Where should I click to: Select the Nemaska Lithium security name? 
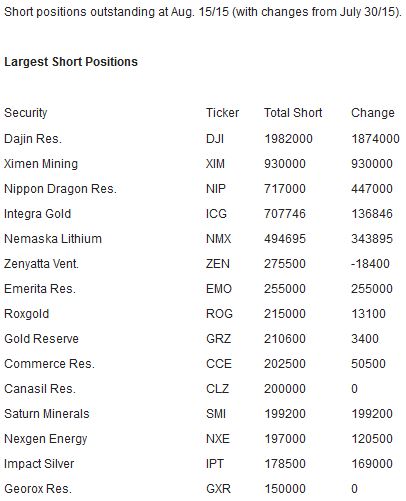[x=53, y=239]
